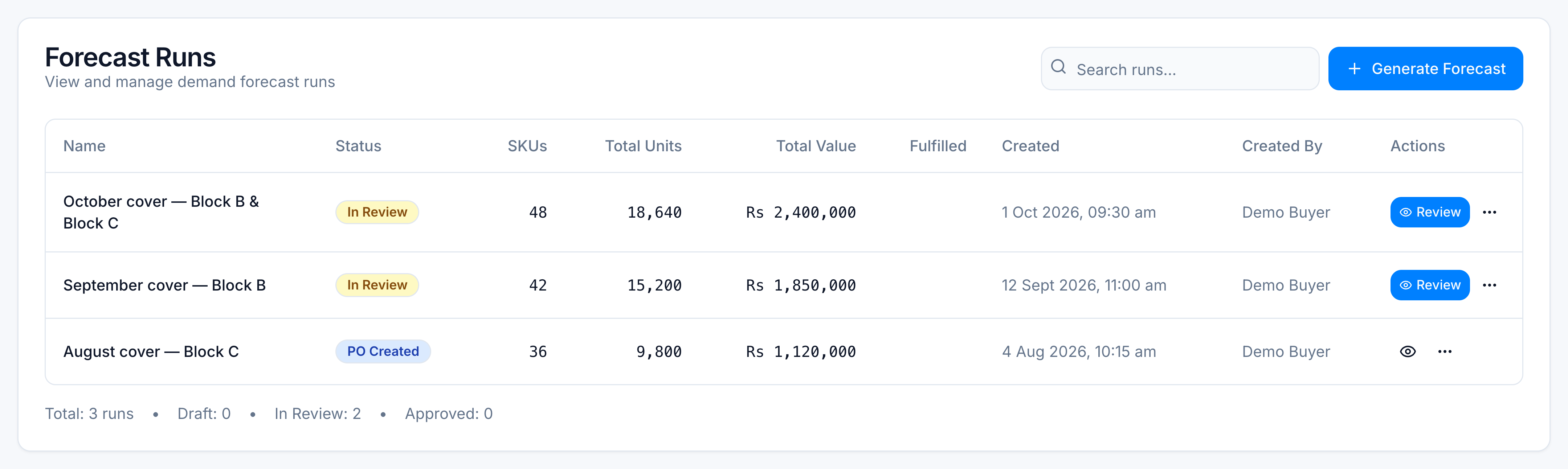Open more actions for September cover row
Viewport: 1568px width, 469px height.
(1489, 285)
